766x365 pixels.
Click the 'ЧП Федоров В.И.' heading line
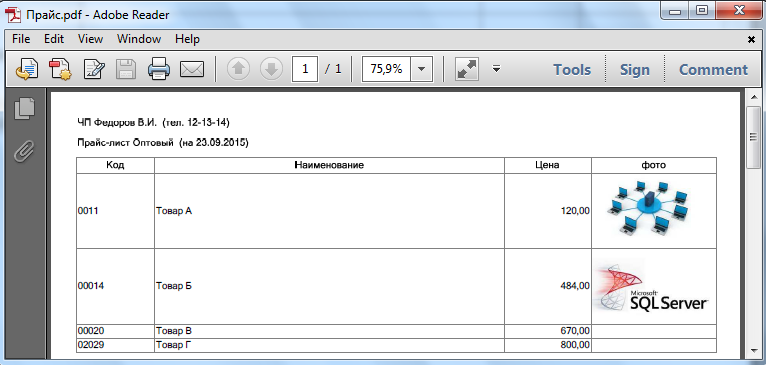[153, 122]
